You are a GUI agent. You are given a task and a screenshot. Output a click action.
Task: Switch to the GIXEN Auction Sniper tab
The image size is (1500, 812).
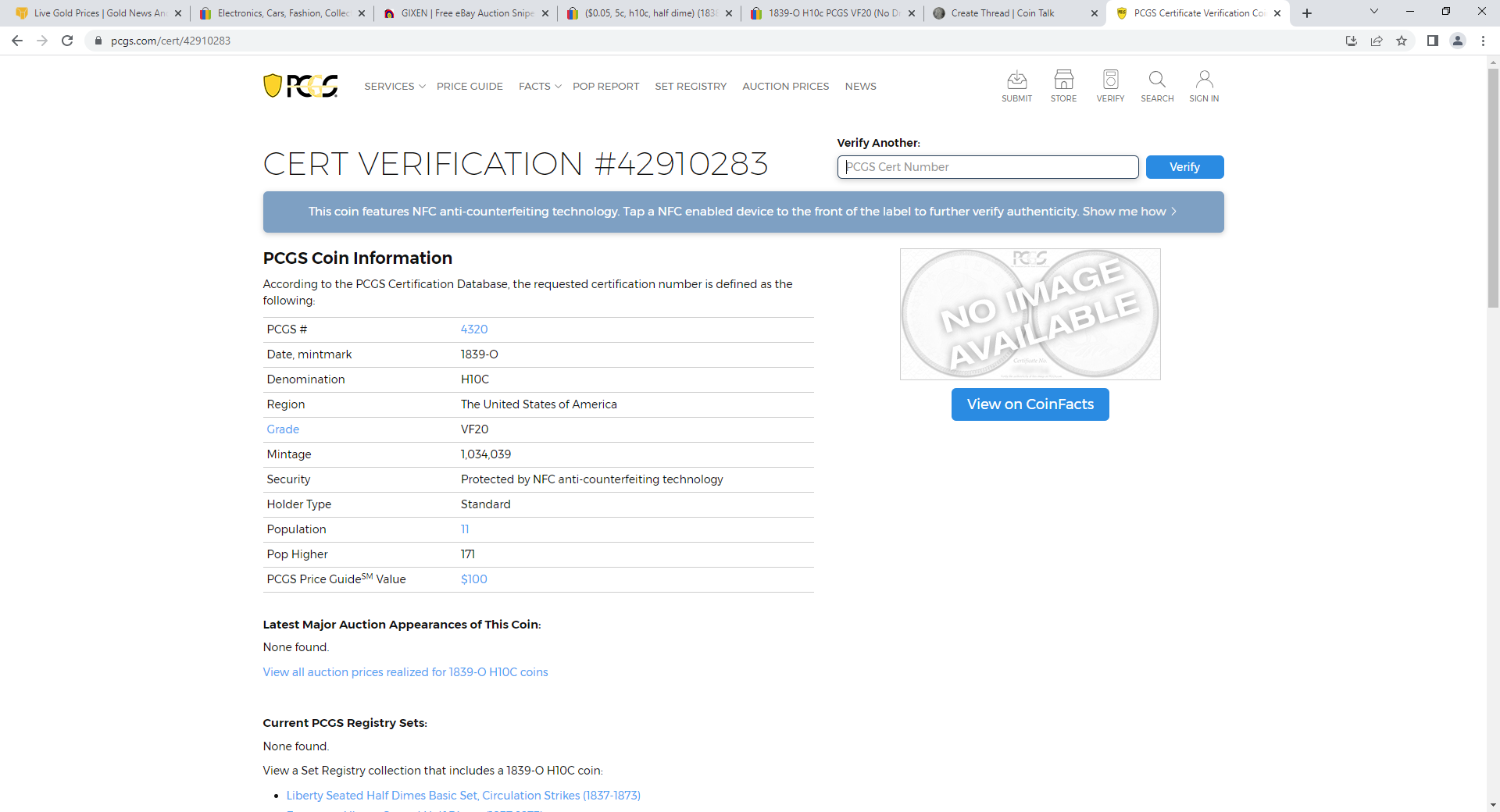pyautogui.click(x=466, y=13)
